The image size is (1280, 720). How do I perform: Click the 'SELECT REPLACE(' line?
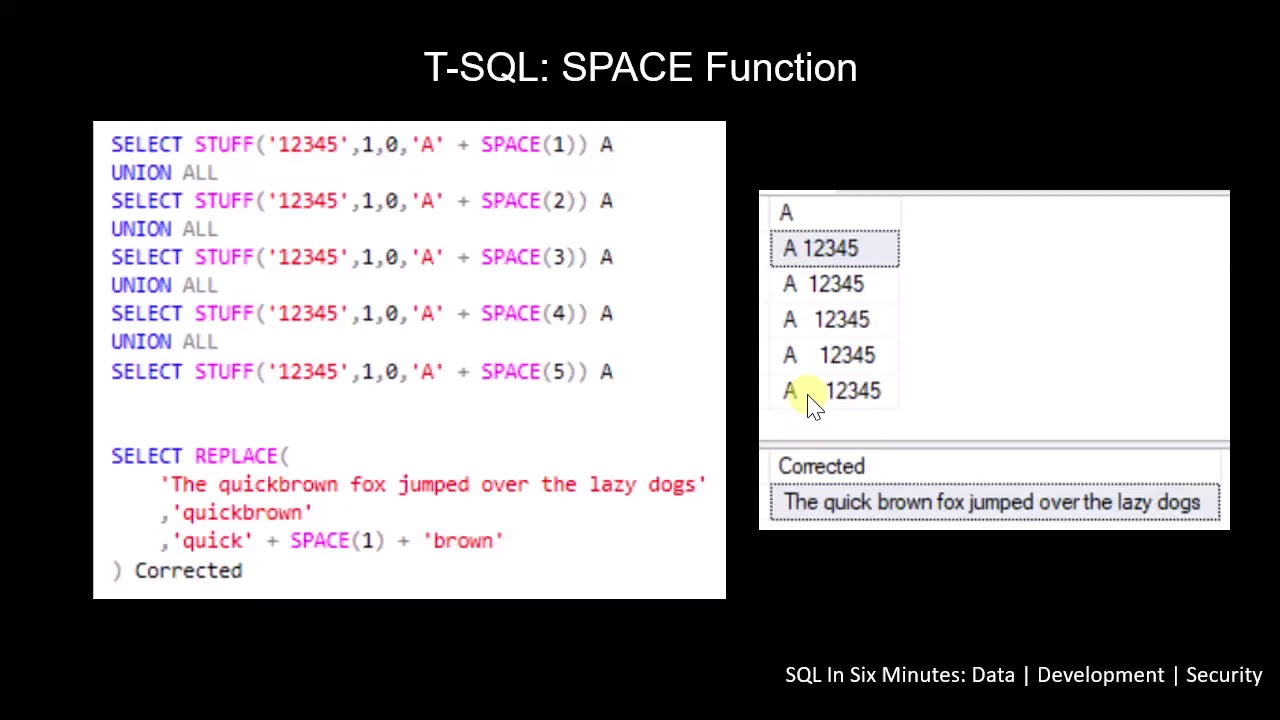coord(200,456)
